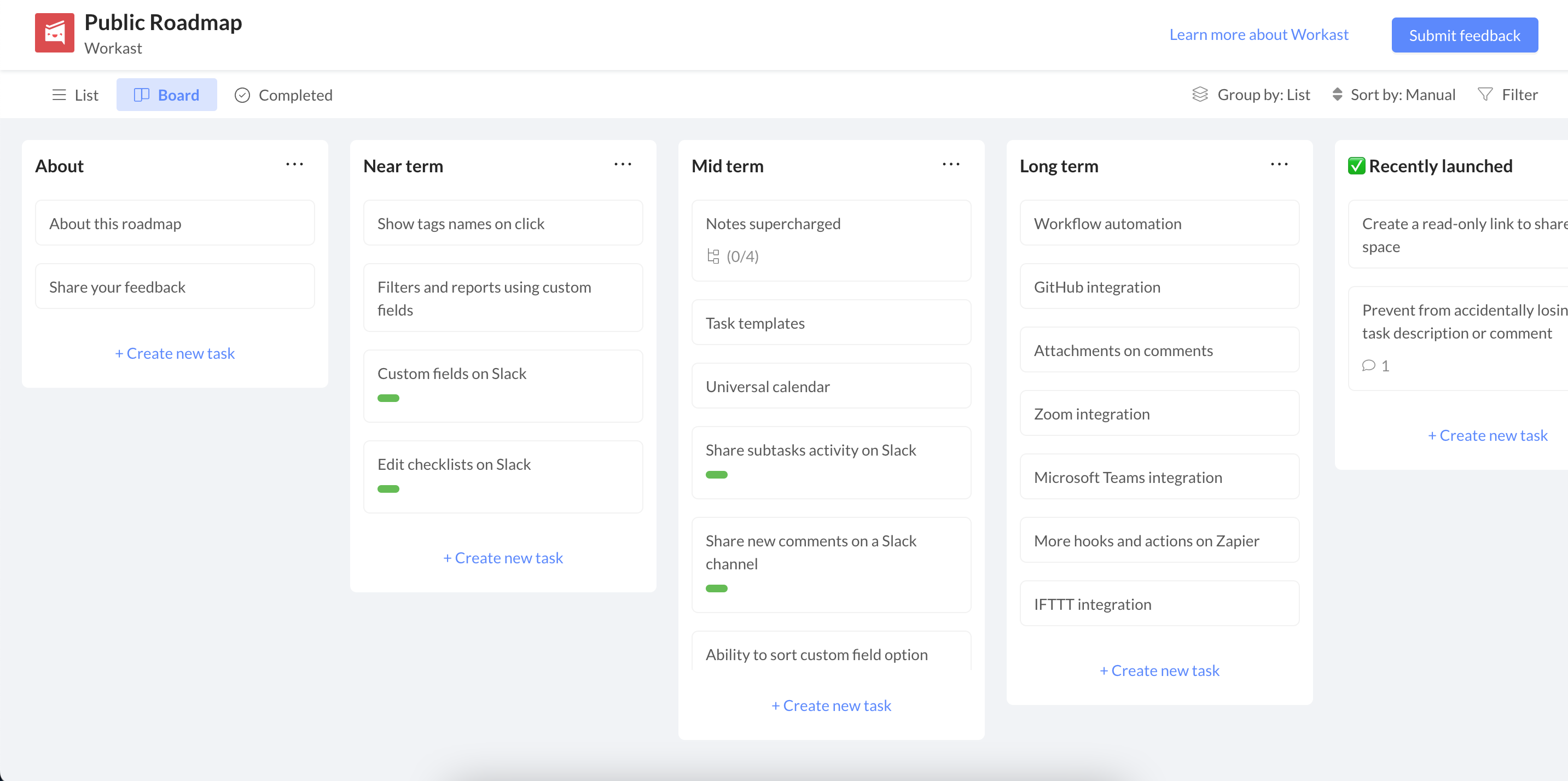Open the Mid term column options menu

pos(951,164)
